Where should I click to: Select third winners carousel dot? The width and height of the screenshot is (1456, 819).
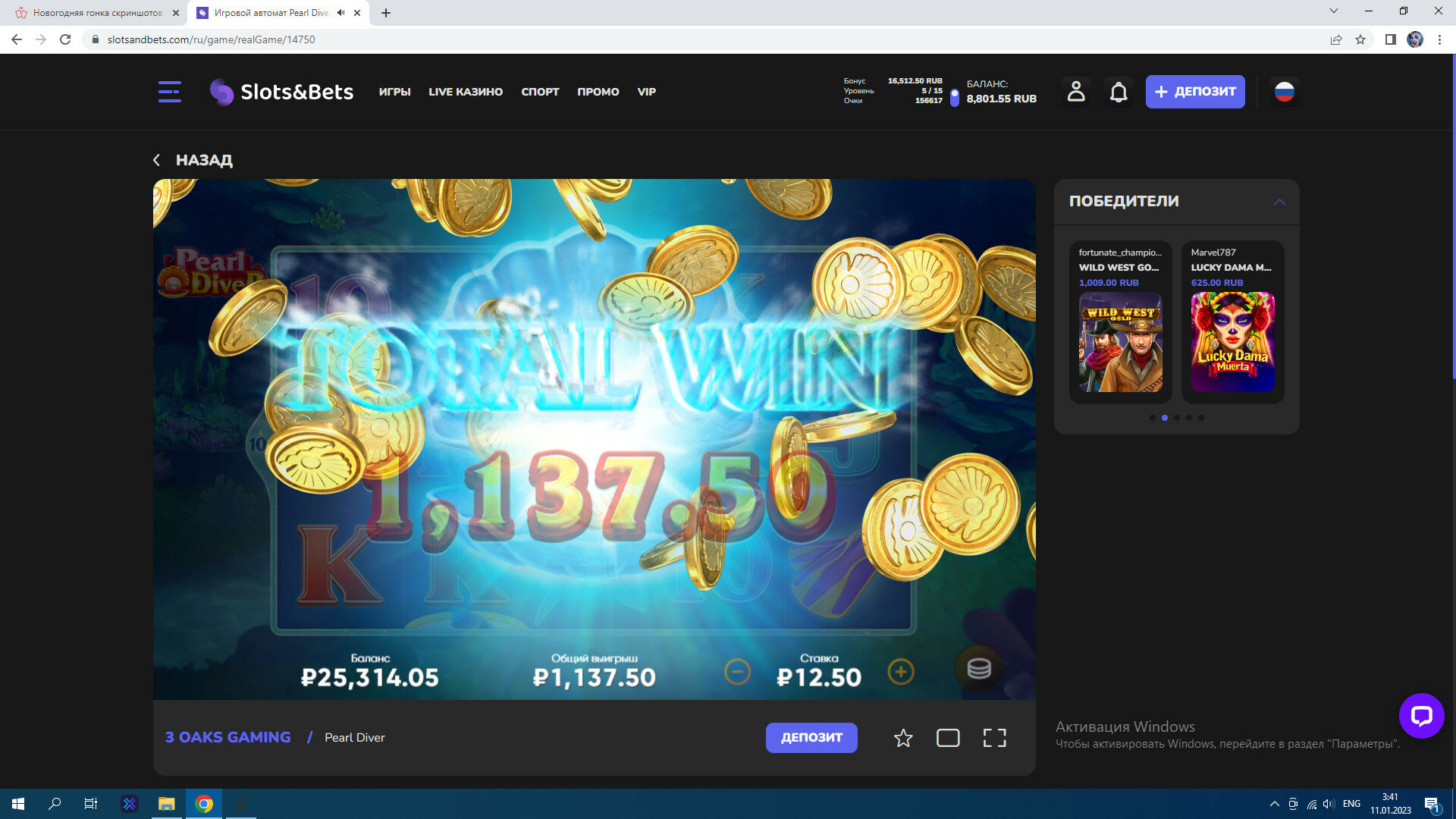(x=1177, y=418)
